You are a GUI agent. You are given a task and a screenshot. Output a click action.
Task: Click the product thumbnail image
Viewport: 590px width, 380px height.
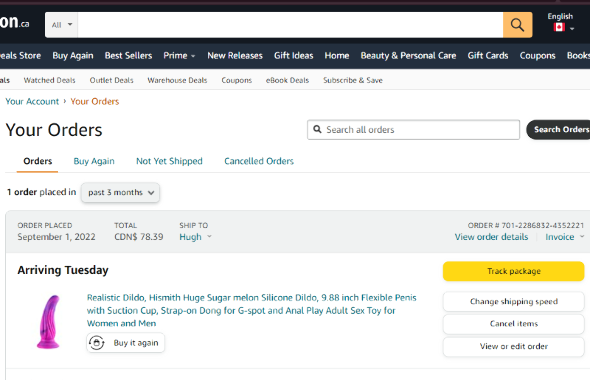click(49, 322)
